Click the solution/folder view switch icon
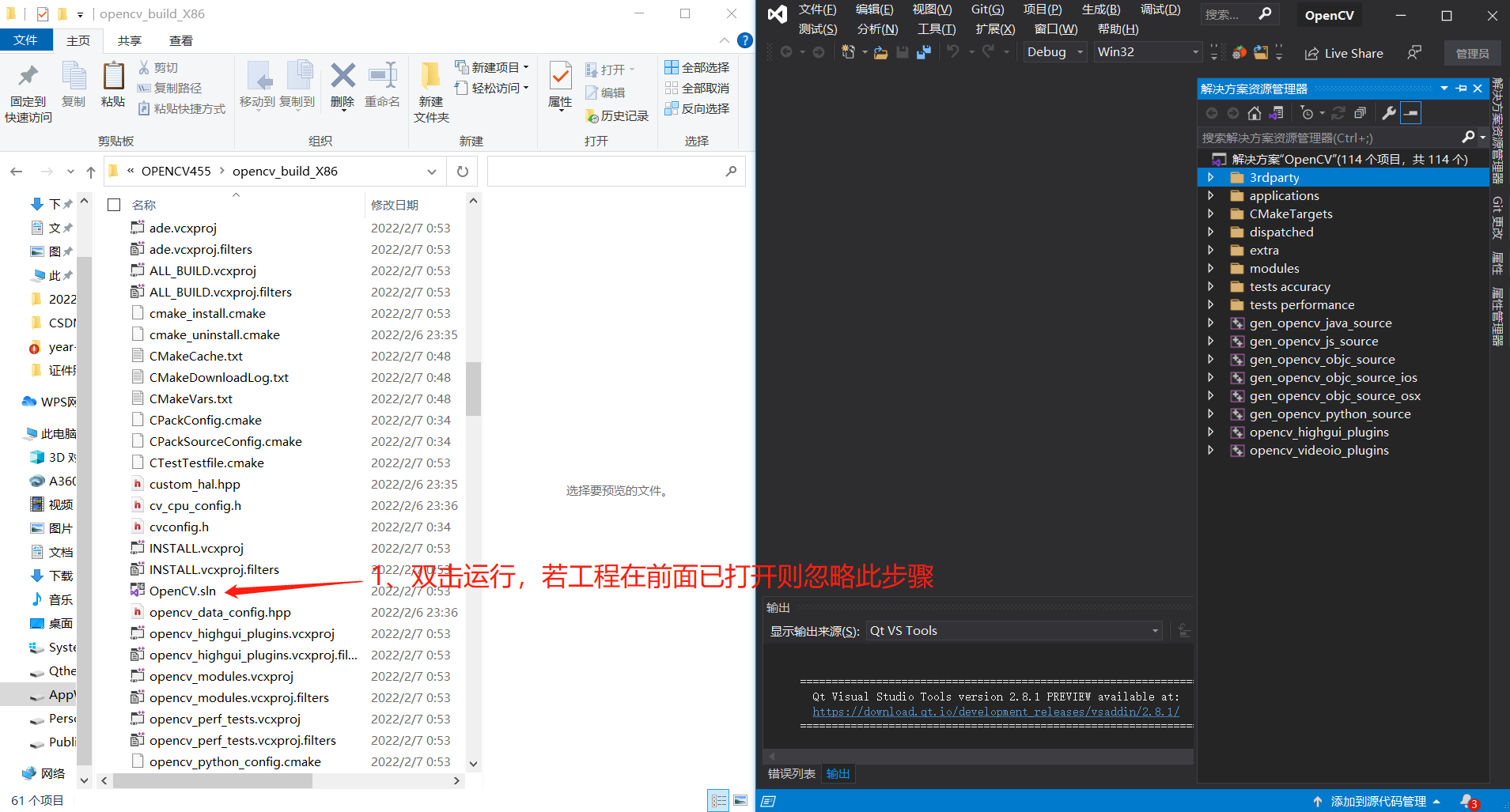Viewport: 1510px width, 812px height. pyautogui.click(x=1276, y=113)
